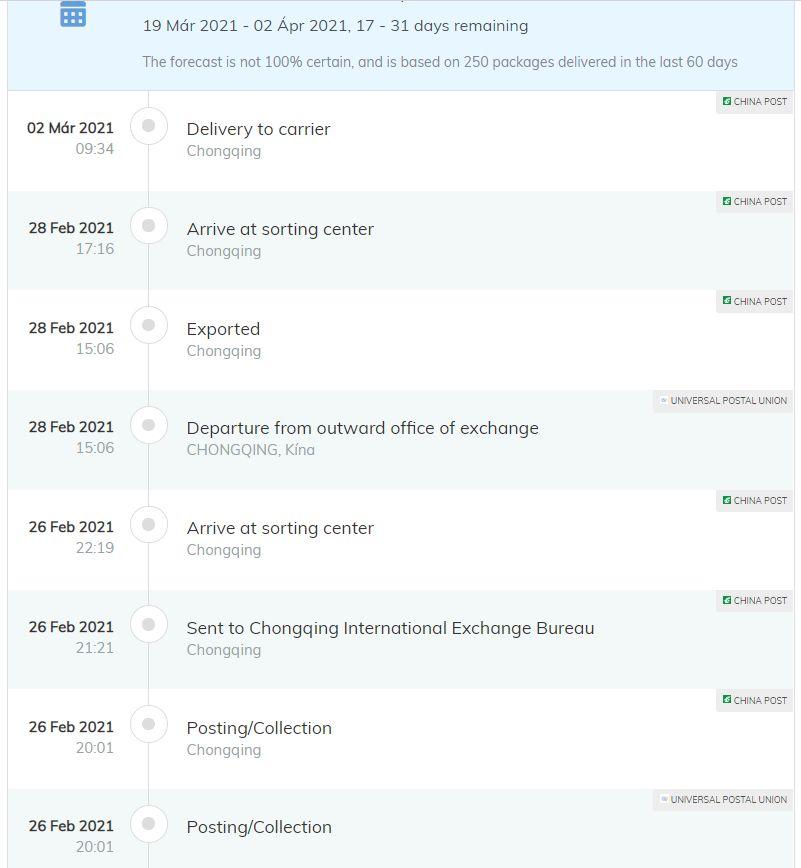Click the forecast disclaimer about 250 packages

click(440, 62)
